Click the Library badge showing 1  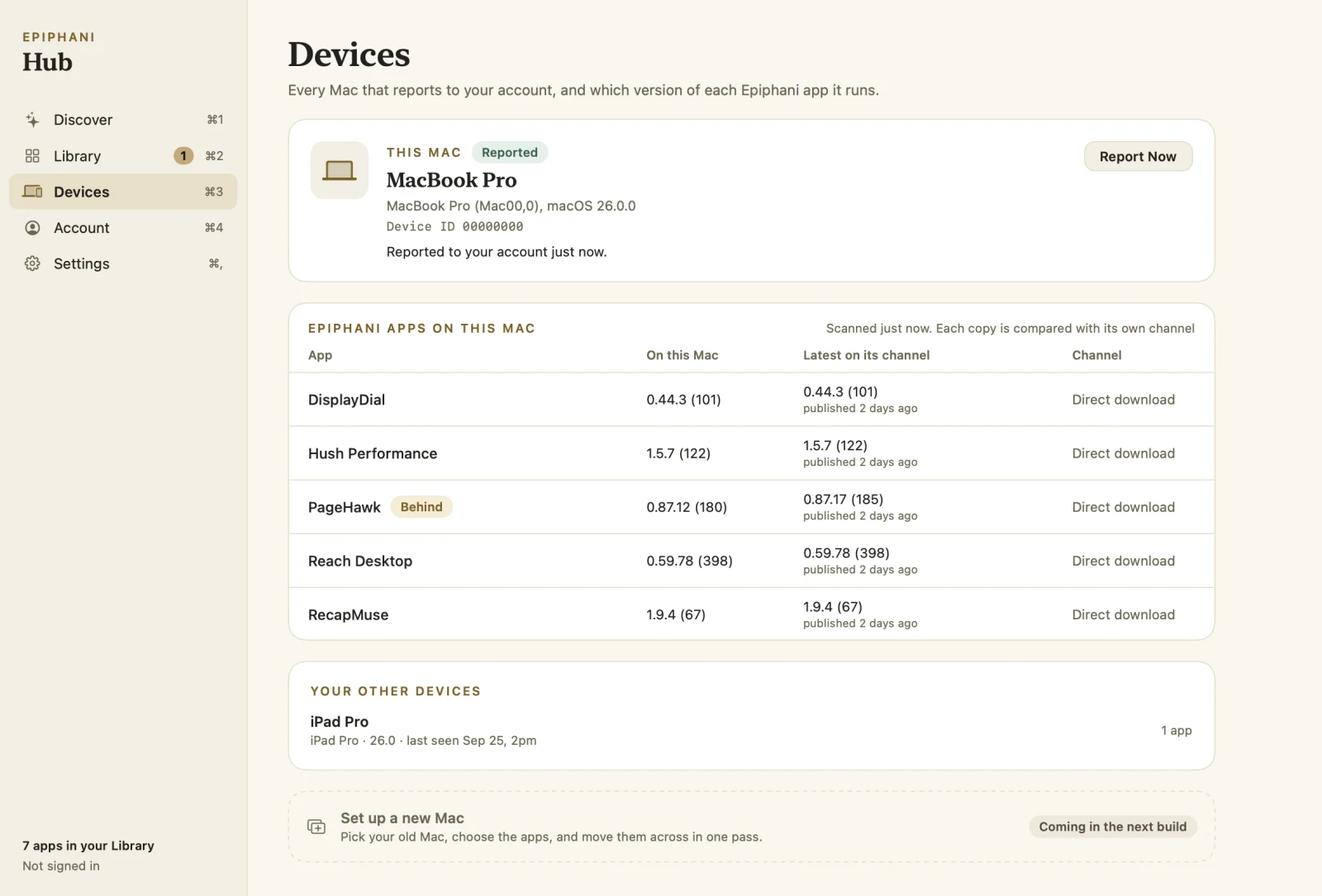183,156
